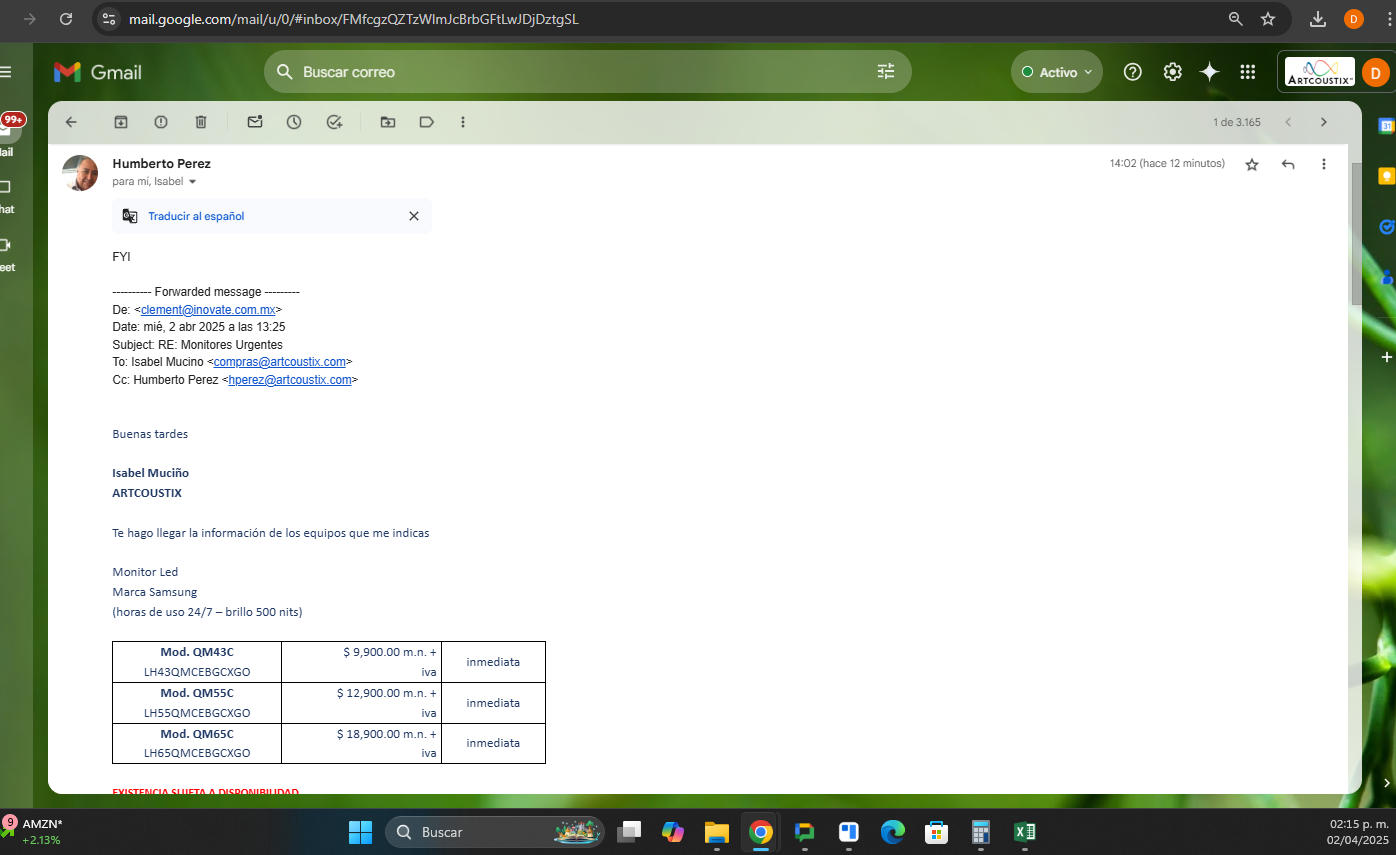
Task: Show the older email arrow
Action: point(1324,122)
